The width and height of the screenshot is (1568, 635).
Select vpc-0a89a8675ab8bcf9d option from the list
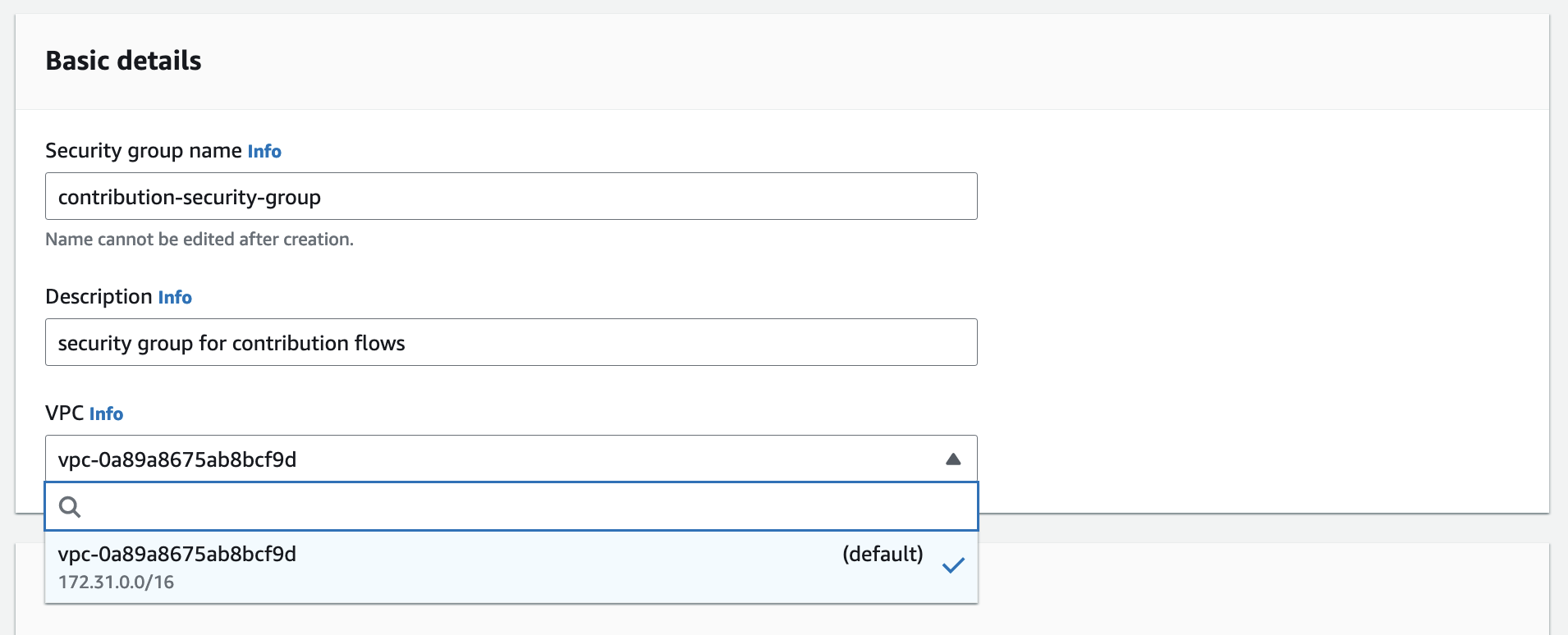click(177, 555)
